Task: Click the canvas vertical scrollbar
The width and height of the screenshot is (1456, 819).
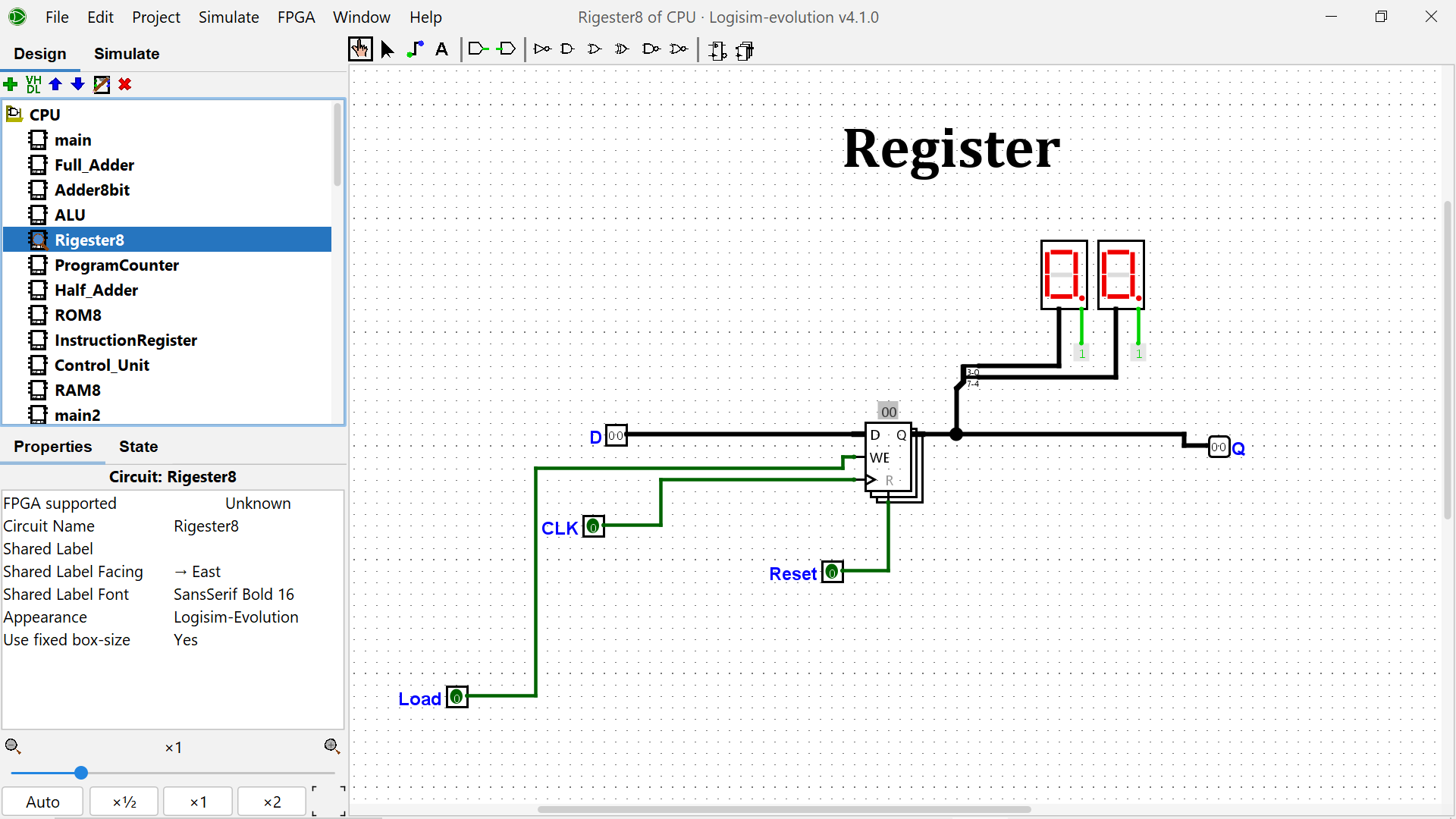Action: coord(1448,360)
